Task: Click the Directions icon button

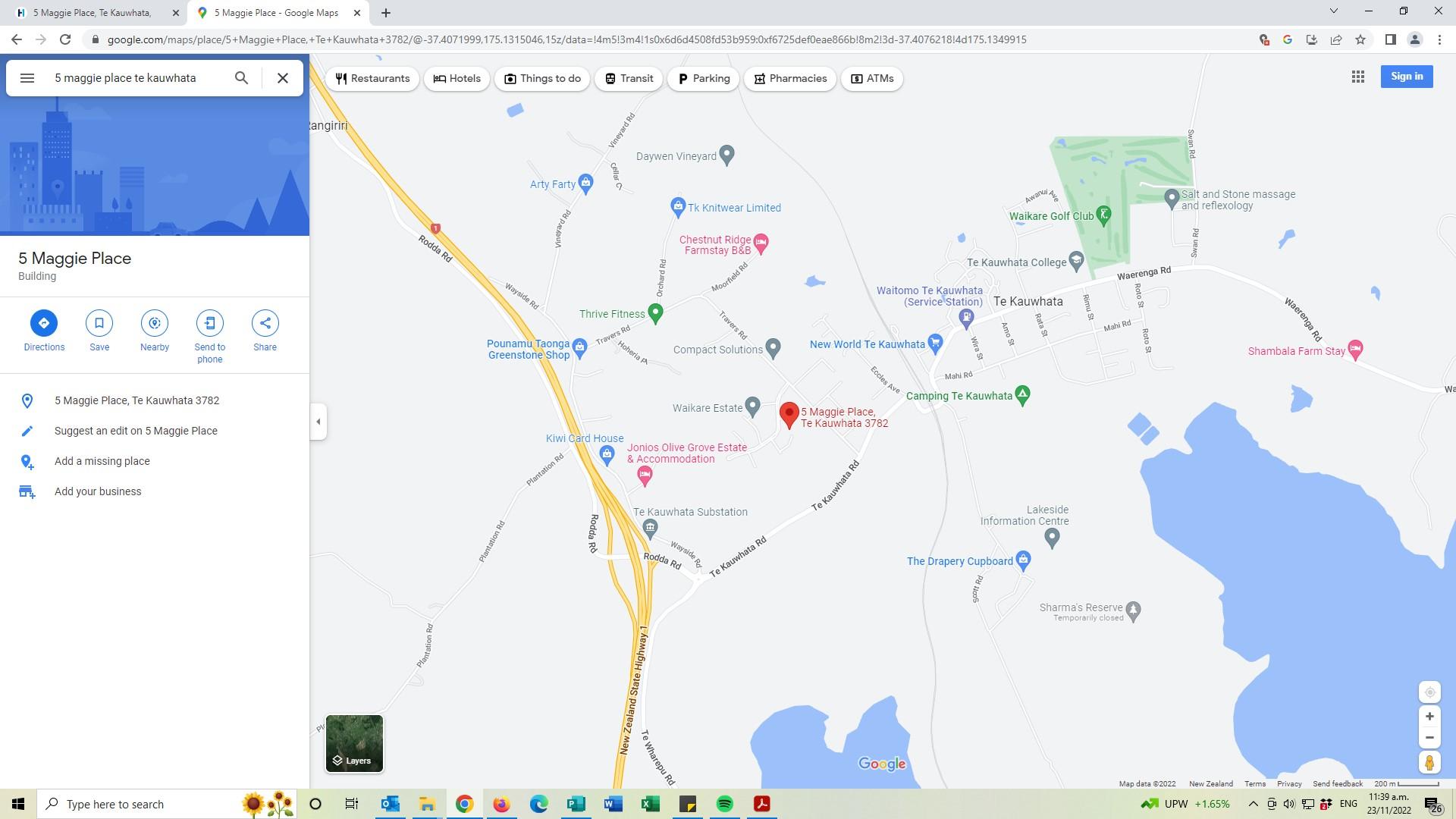Action: 43,323
